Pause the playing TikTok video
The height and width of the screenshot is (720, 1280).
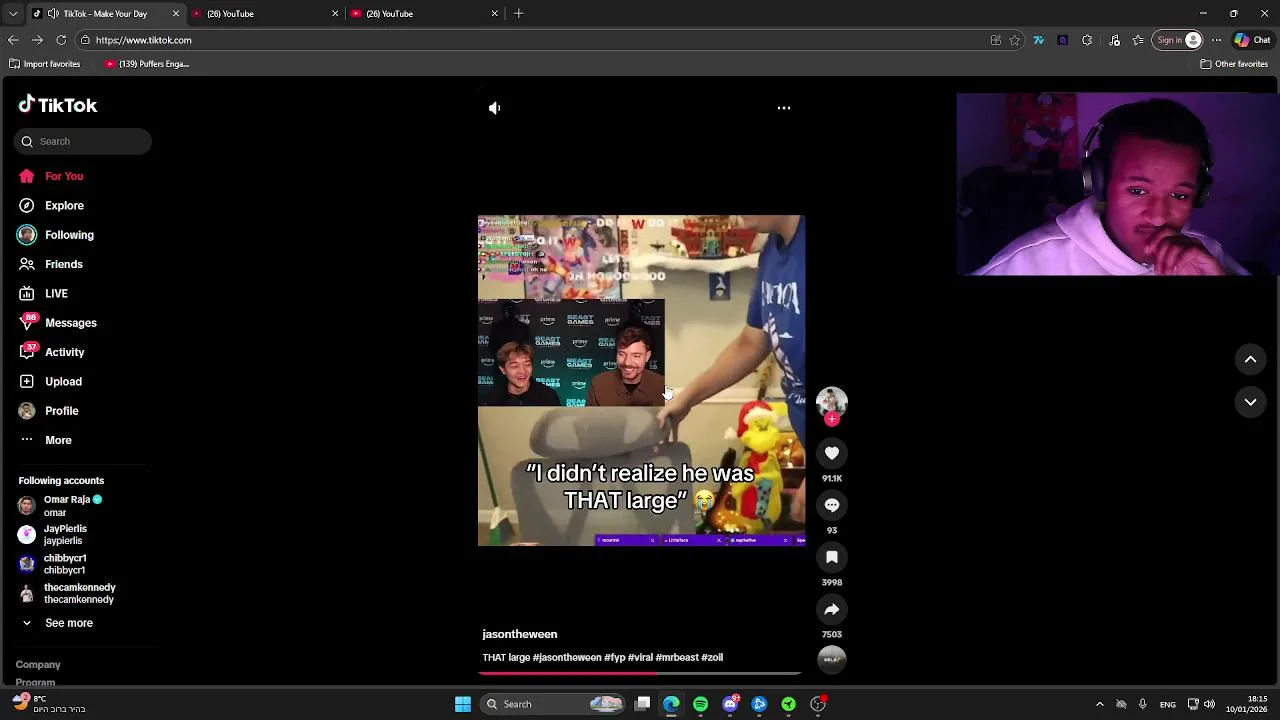point(641,381)
